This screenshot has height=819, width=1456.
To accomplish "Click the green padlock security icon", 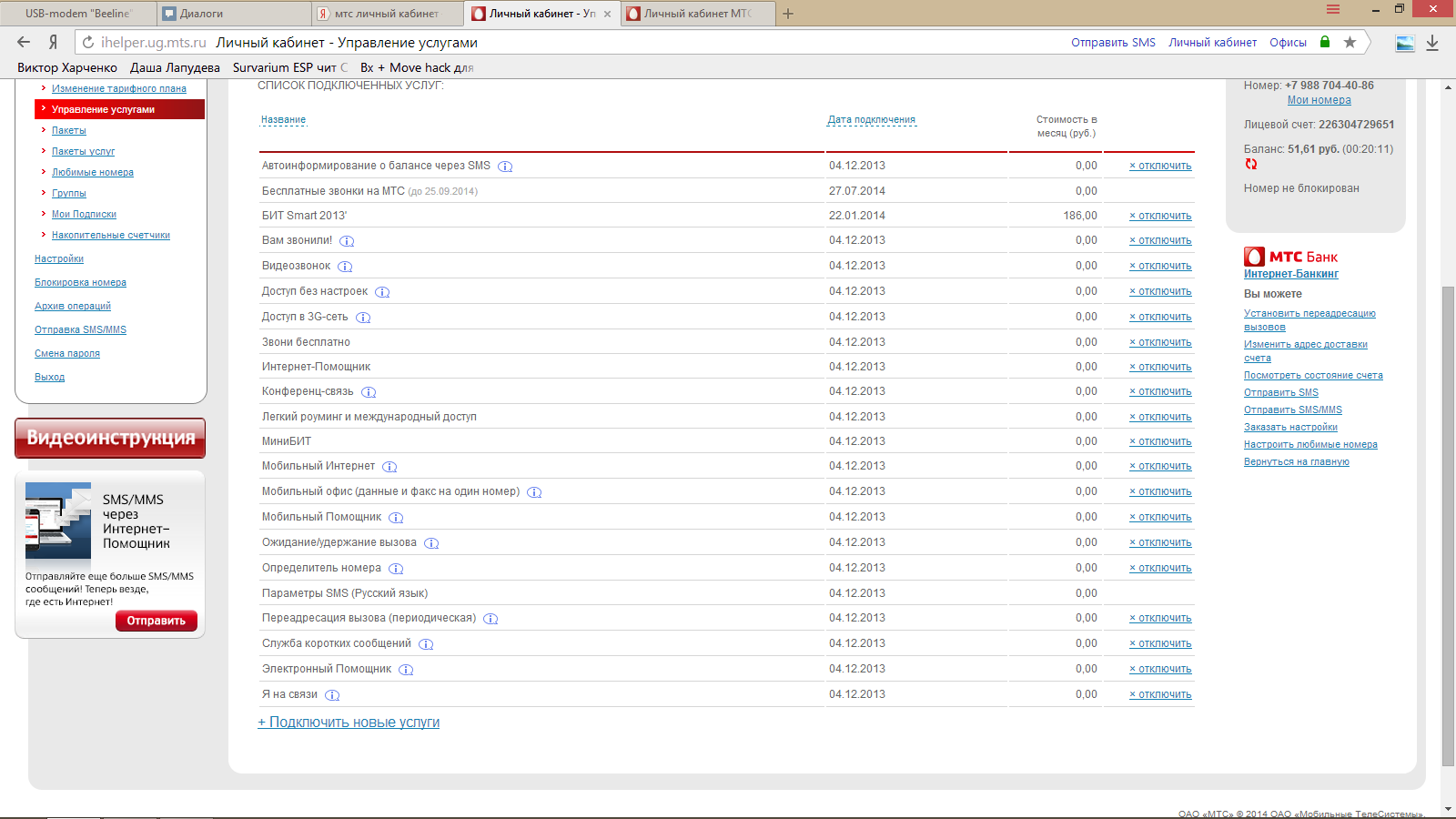I will [1325, 42].
